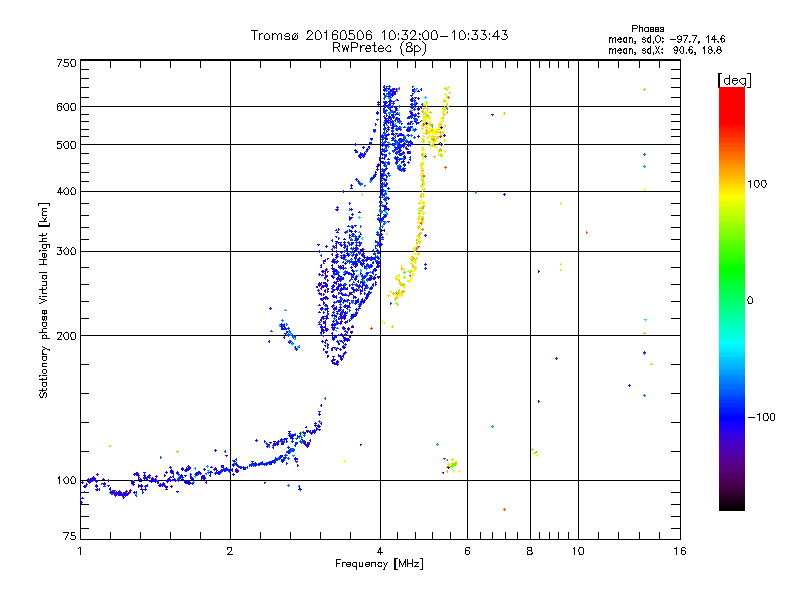The width and height of the screenshot is (800, 600).
Task: Click the '0' colorbar tick label
Action: [x=750, y=301]
